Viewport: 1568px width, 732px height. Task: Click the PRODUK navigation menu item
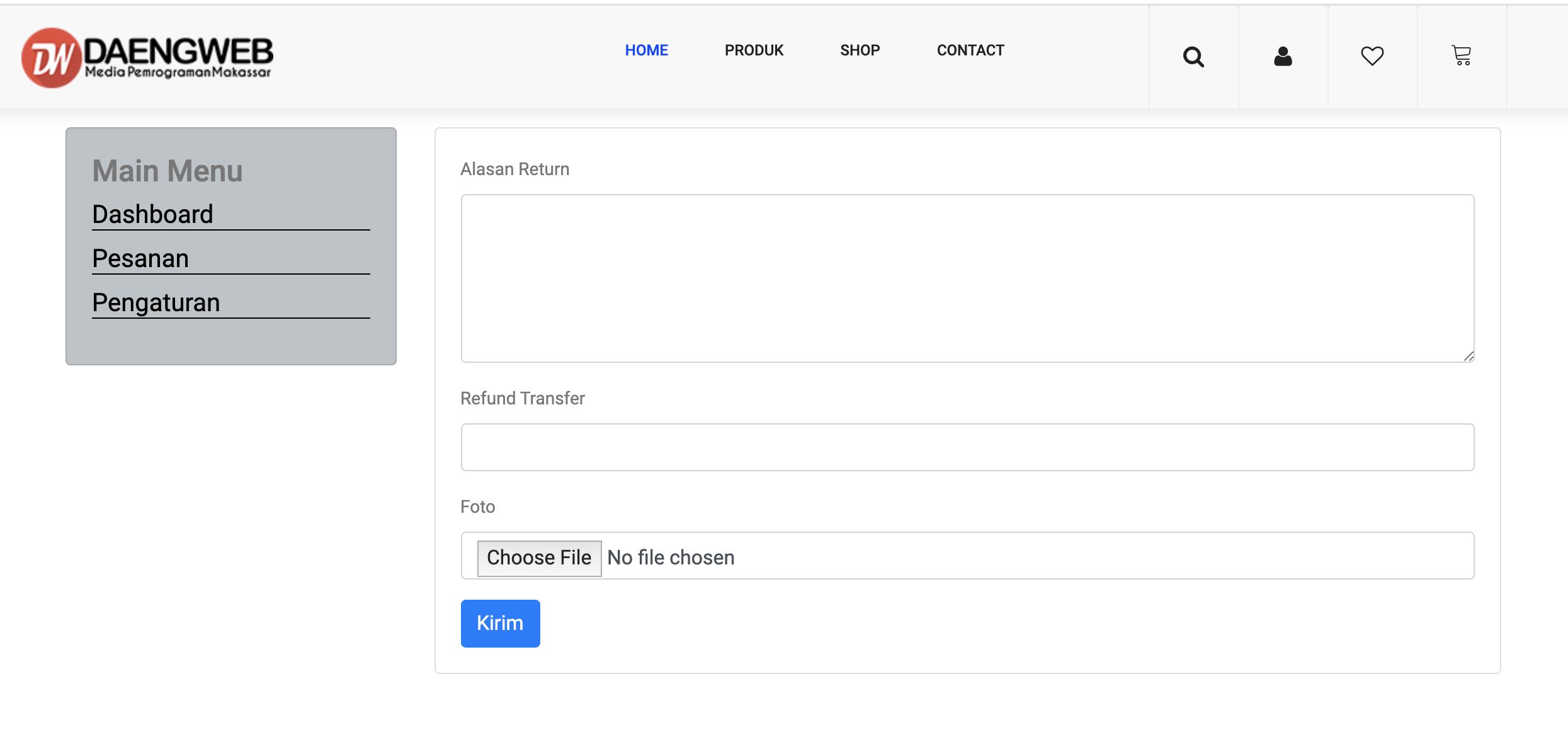click(x=754, y=50)
